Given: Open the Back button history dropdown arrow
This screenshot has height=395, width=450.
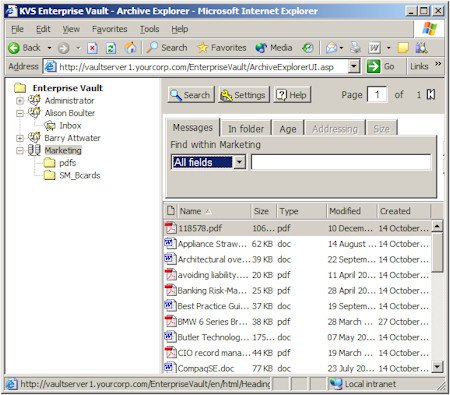Looking at the screenshot, I should 49,48.
